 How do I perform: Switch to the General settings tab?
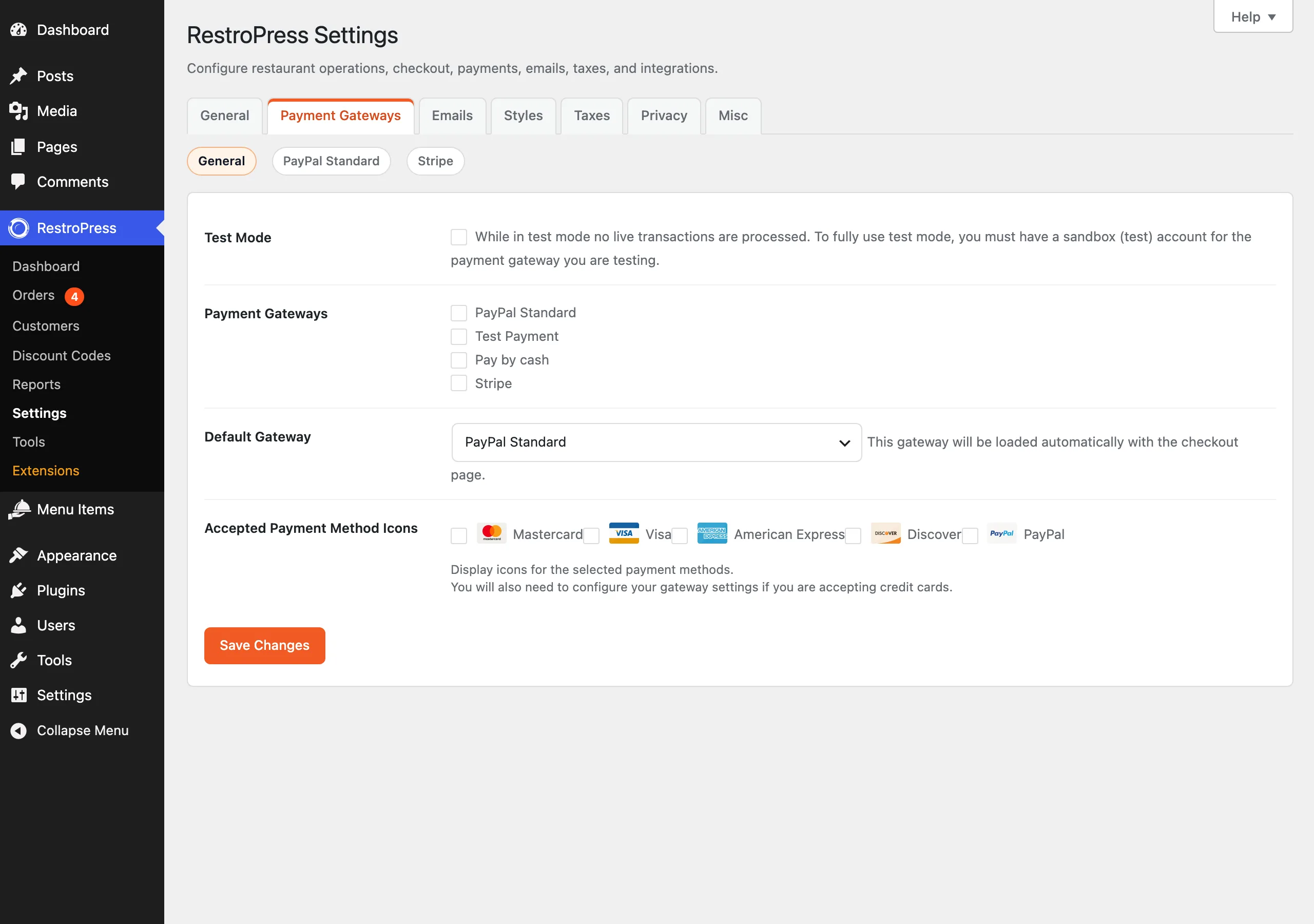pyautogui.click(x=224, y=115)
